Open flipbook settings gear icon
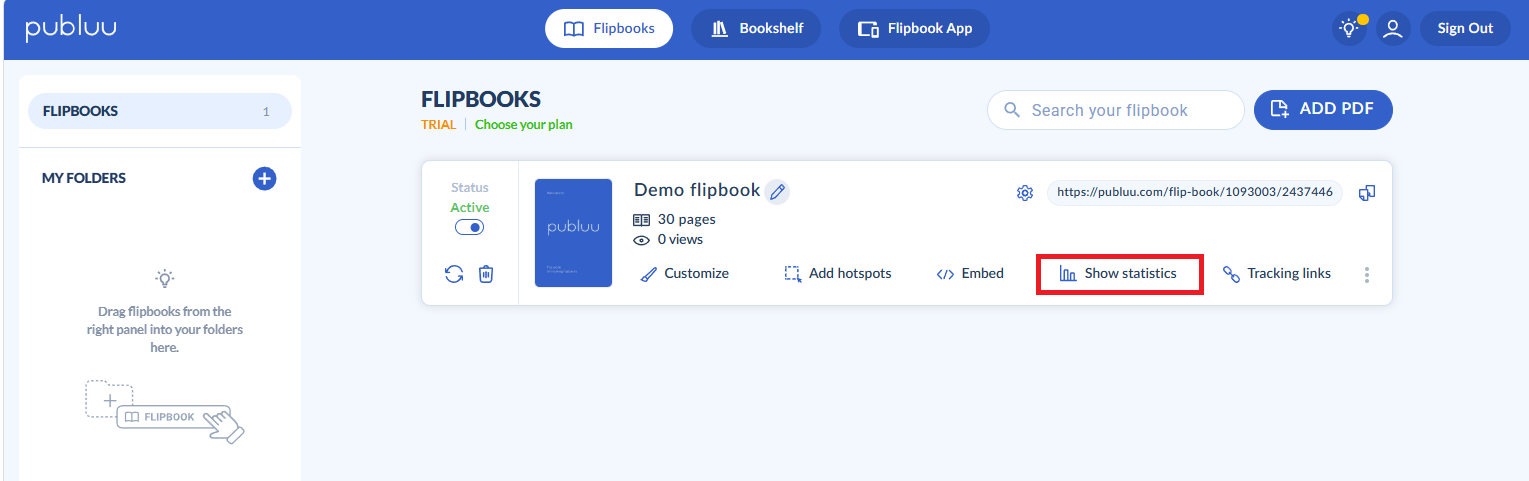This screenshot has height=481, width=1529. click(x=1024, y=193)
